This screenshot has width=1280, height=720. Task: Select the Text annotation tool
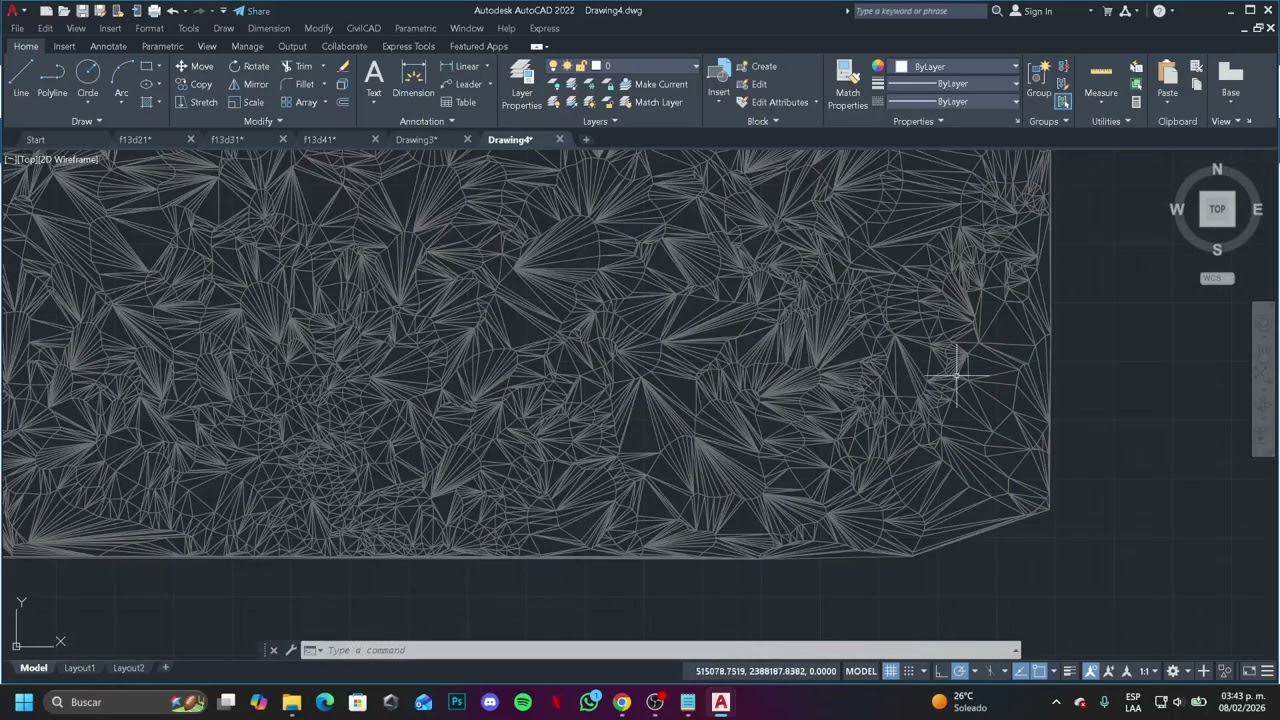[374, 78]
